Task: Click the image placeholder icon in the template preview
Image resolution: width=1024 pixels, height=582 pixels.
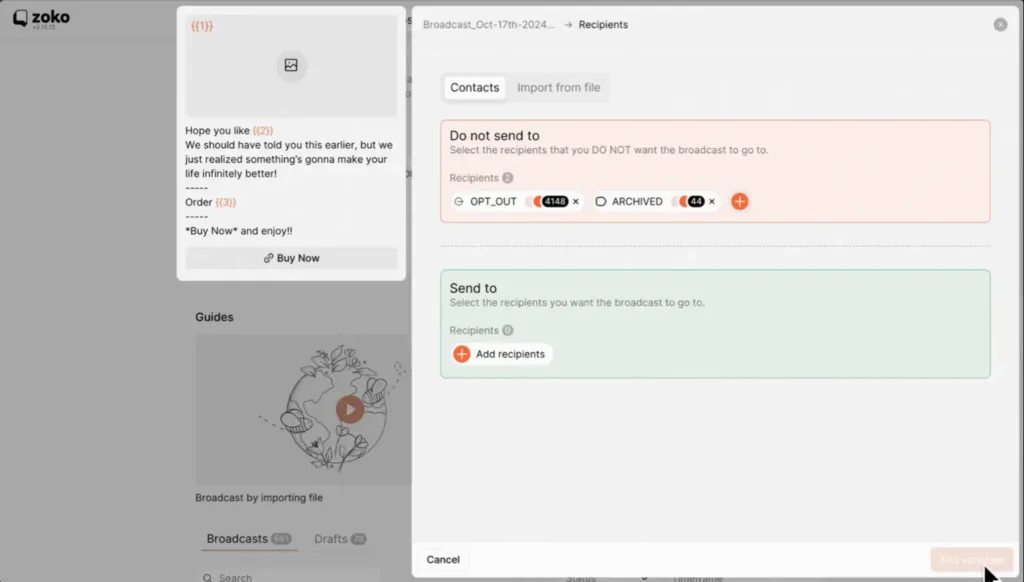Action: click(x=290, y=66)
